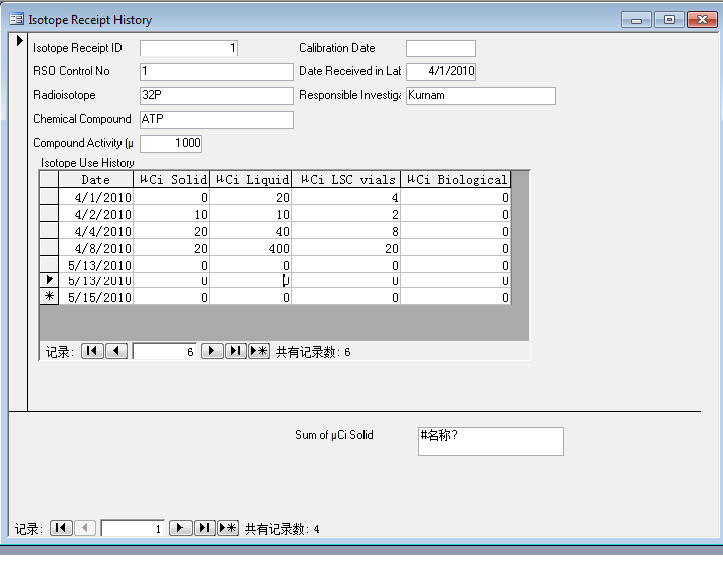Maximize the Isotope Receipt History window
The image size is (723, 561).
click(669, 20)
